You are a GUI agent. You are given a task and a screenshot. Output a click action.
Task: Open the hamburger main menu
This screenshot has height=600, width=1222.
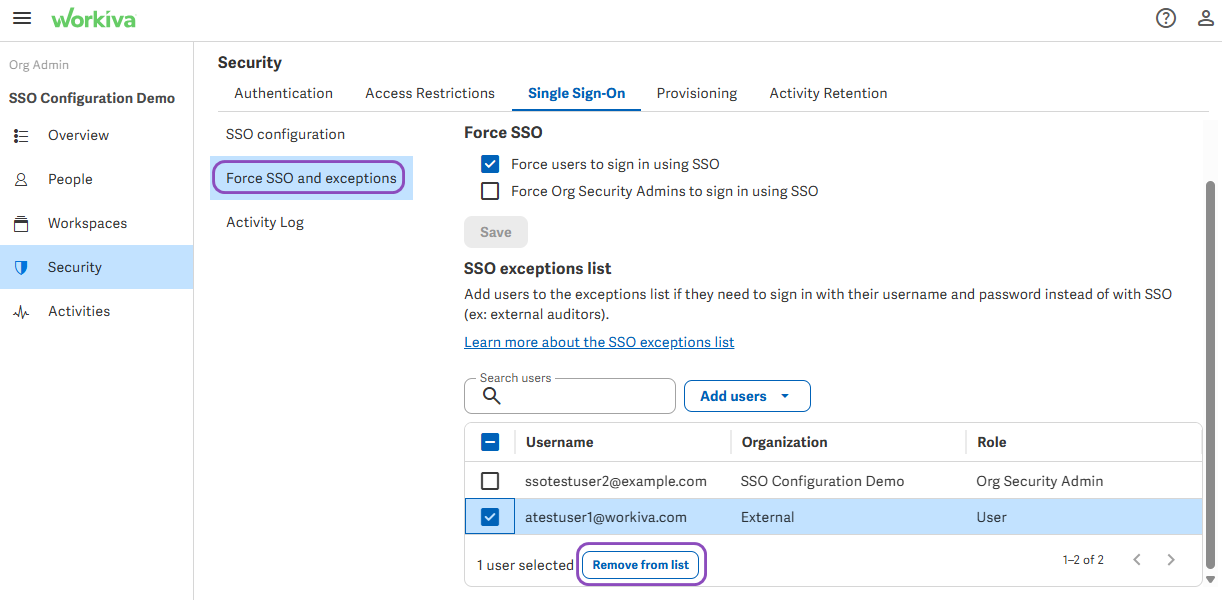[x=21, y=19]
